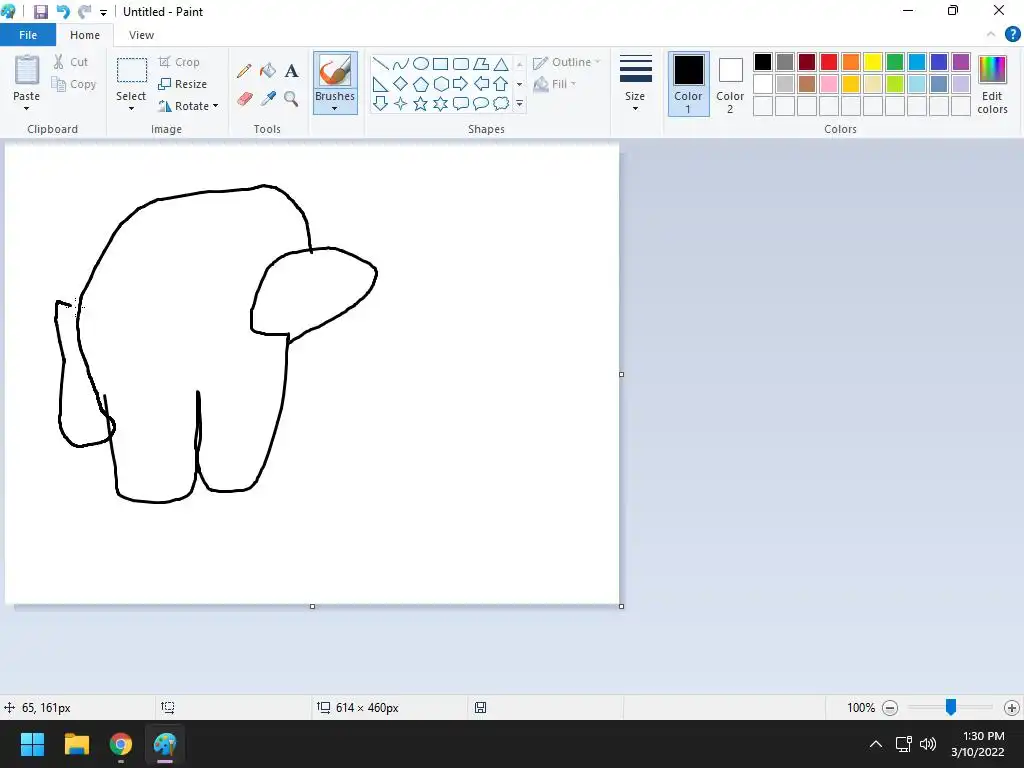Open Paint Help question mark
Image resolution: width=1024 pixels, height=768 pixels.
(1012, 34)
